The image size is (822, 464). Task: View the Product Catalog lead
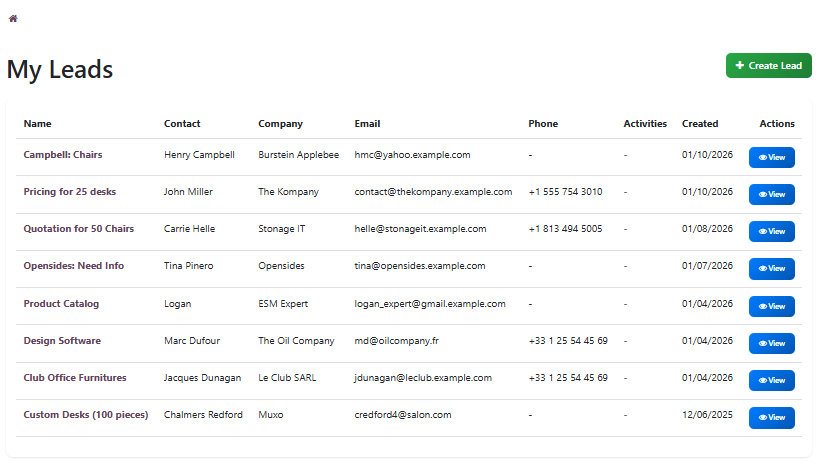(771, 306)
